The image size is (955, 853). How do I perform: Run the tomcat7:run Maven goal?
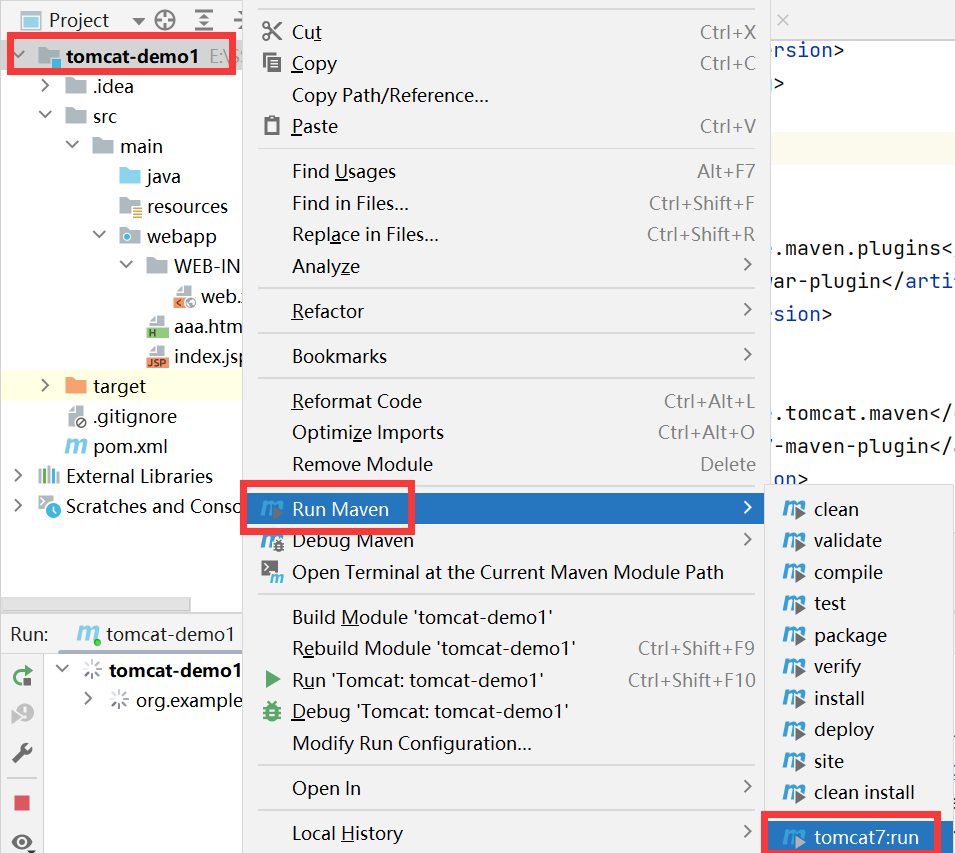[859, 837]
